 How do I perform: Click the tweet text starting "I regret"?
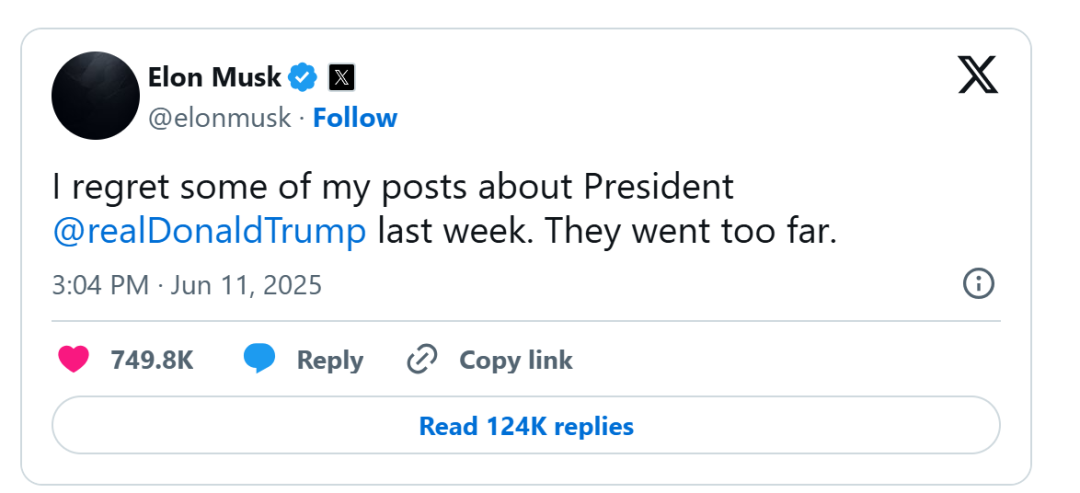pos(392,186)
